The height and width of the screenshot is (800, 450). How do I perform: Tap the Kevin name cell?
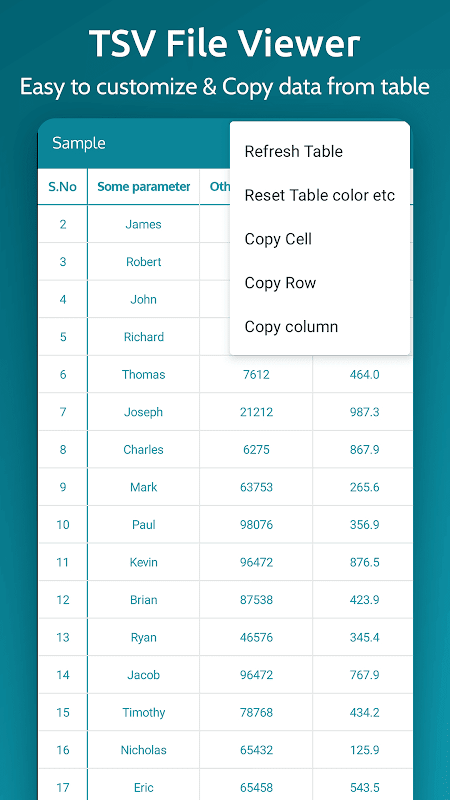[143, 562]
